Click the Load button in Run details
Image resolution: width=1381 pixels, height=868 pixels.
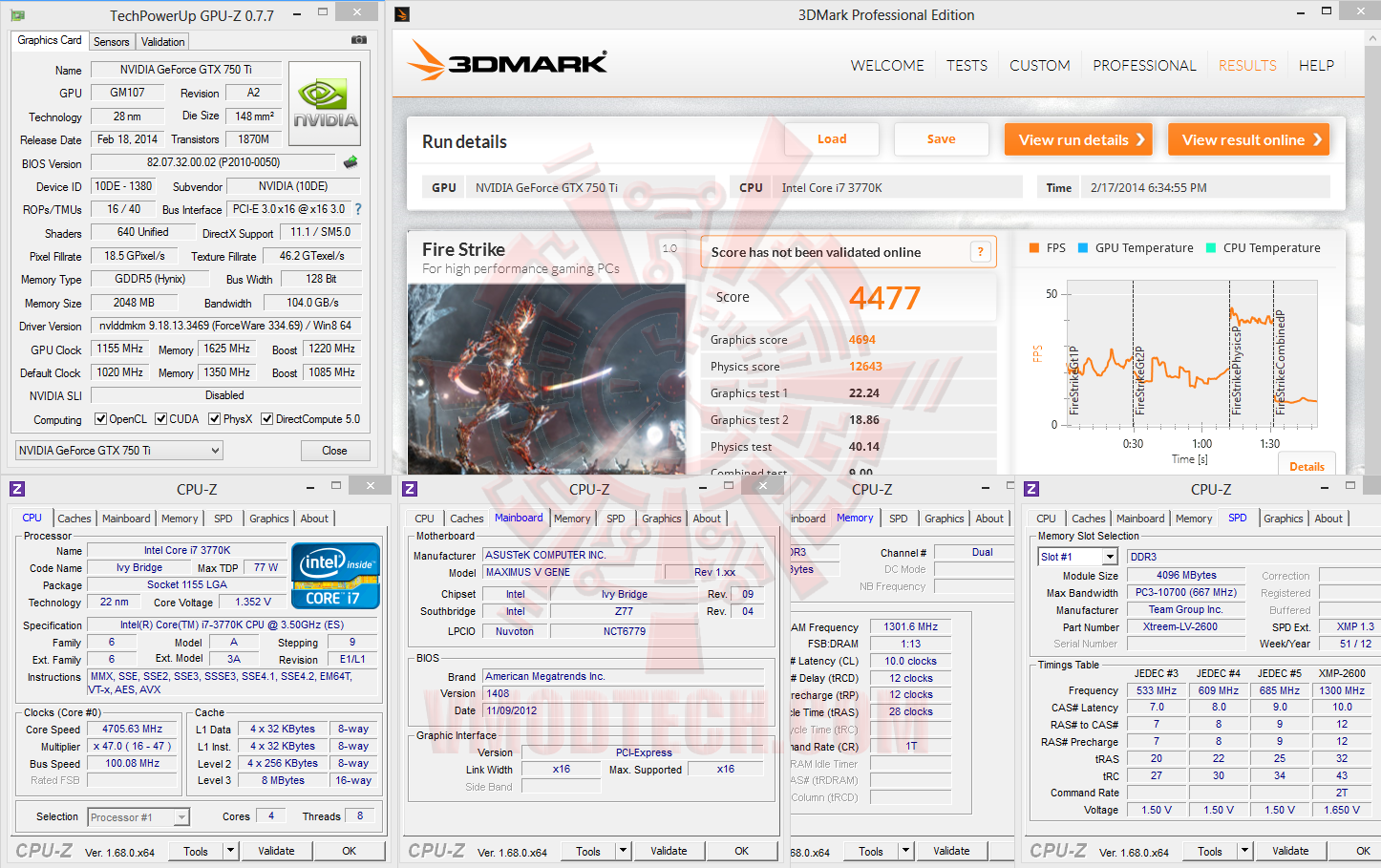[x=832, y=139]
